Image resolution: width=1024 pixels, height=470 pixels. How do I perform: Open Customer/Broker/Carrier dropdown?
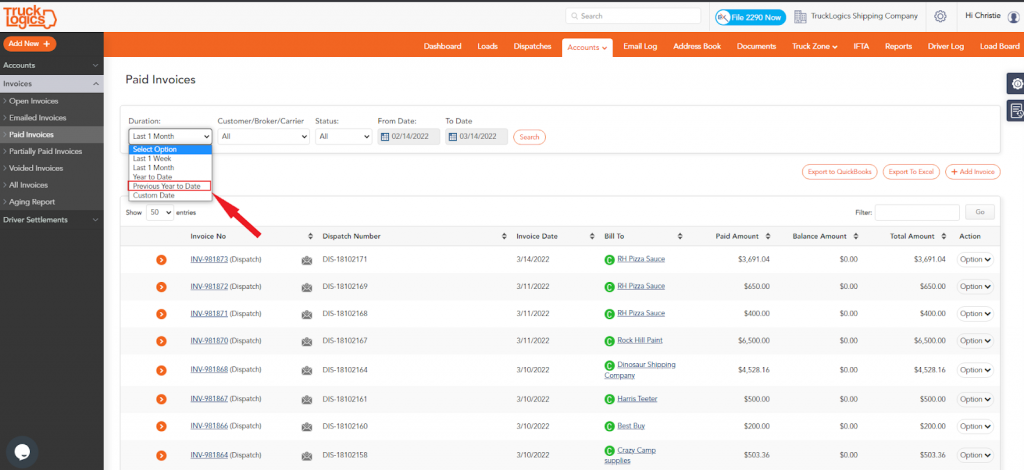pos(264,136)
